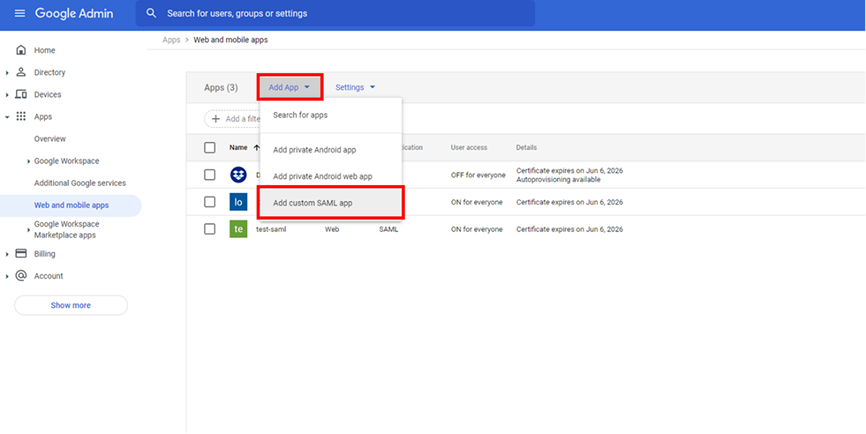Click the Directory person icon
The image size is (866, 434).
pos(21,72)
